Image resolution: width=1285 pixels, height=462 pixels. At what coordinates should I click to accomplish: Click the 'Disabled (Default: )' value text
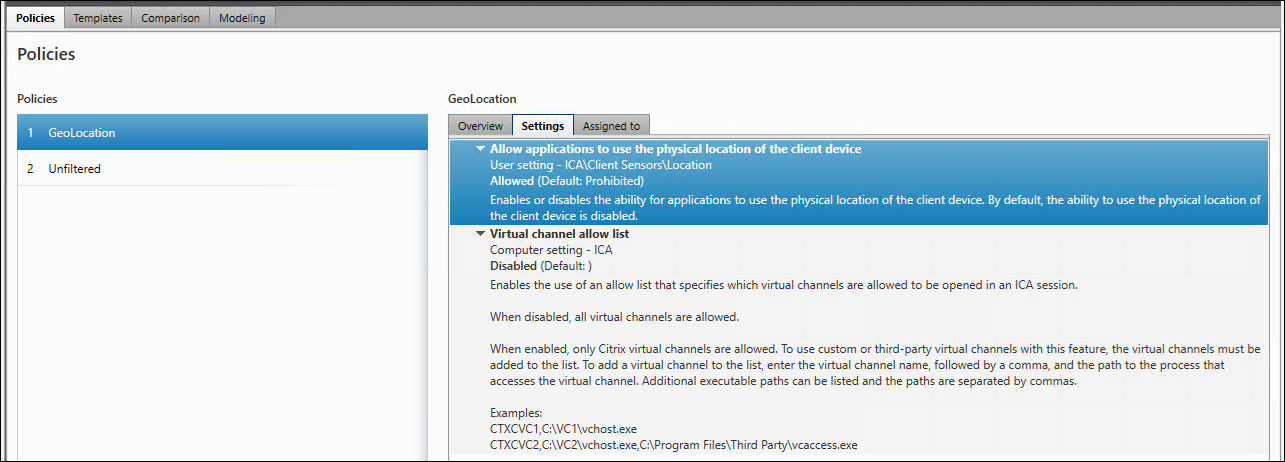(541, 266)
